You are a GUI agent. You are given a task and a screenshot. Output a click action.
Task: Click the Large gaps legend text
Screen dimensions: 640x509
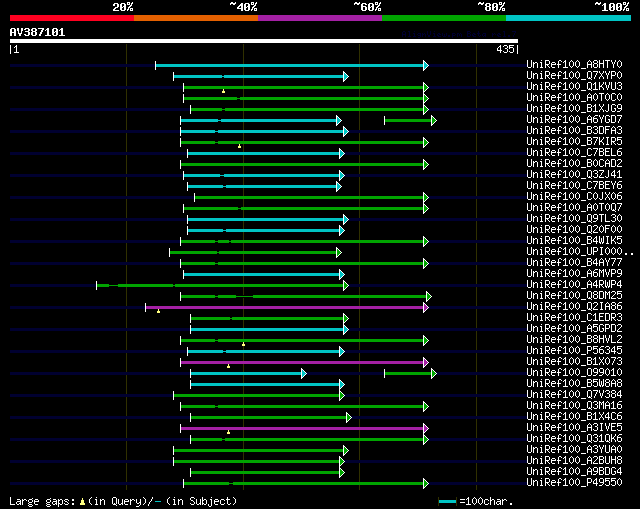pyautogui.click(x=42, y=501)
